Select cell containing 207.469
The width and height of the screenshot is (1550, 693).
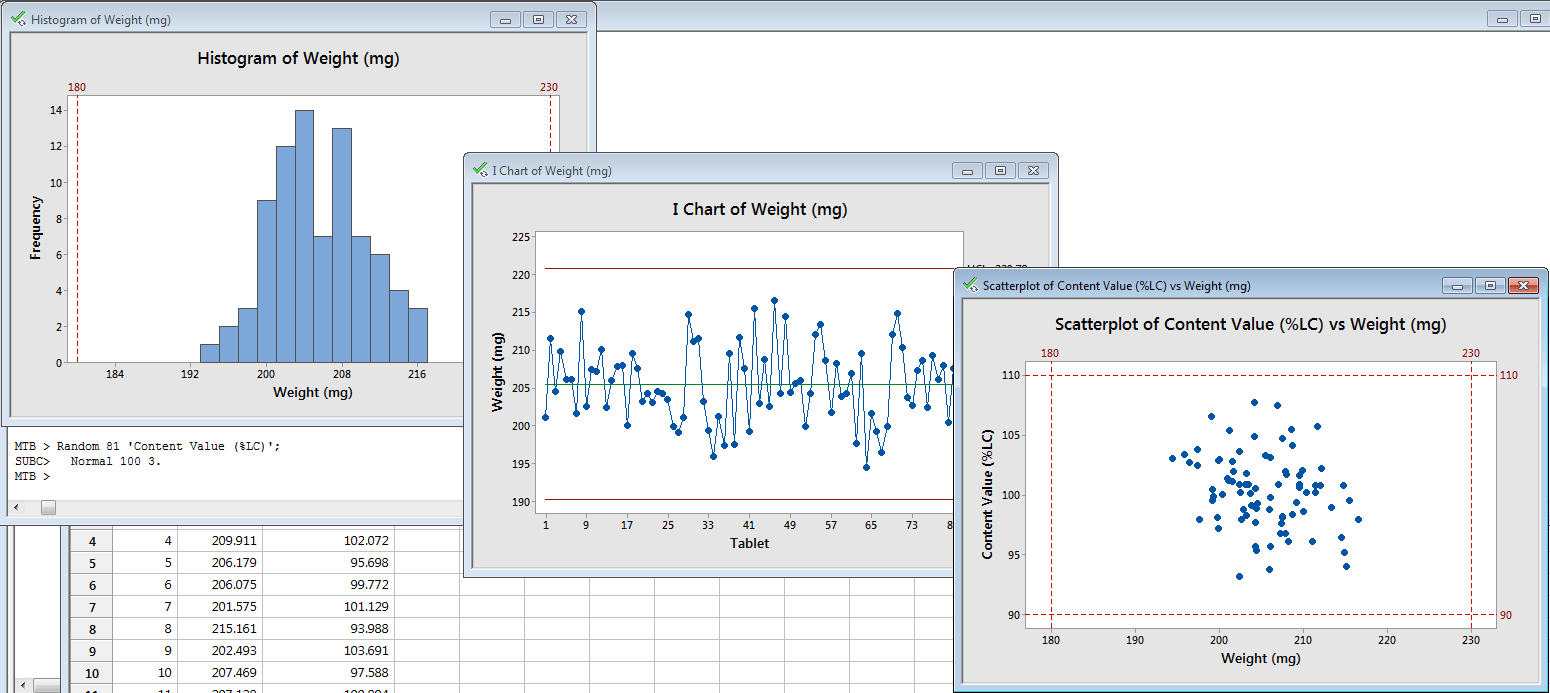click(220, 673)
